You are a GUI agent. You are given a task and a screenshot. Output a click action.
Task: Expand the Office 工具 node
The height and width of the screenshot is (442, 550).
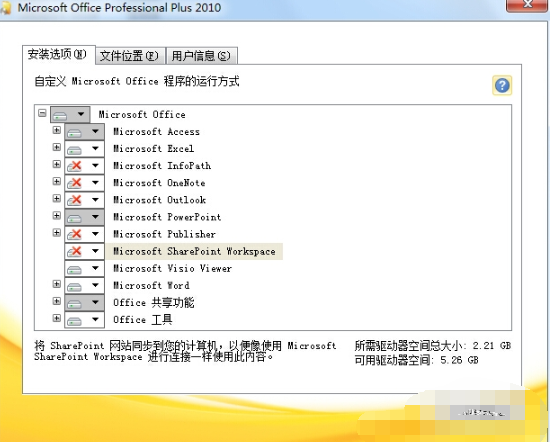[x=56, y=318]
